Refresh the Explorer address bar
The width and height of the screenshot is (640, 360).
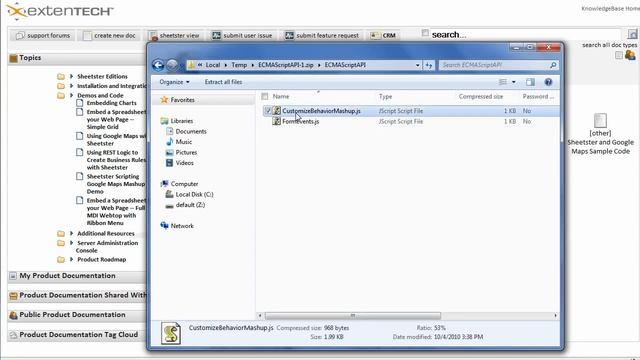tap(429, 65)
